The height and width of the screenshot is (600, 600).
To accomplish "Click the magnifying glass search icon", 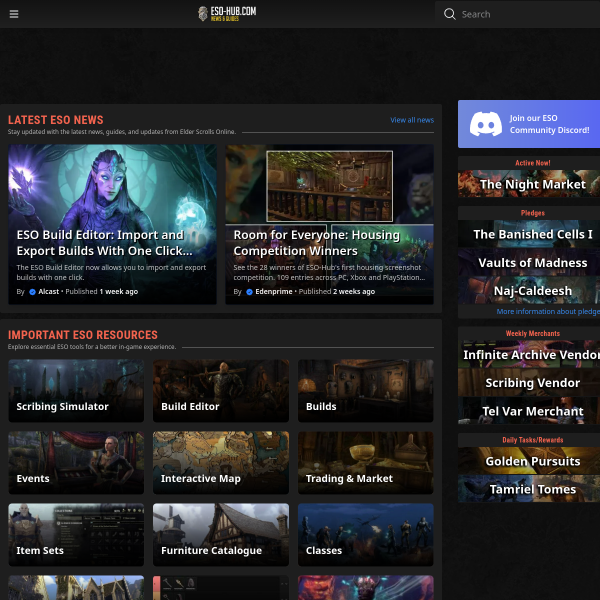I will (x=450, y=14).
